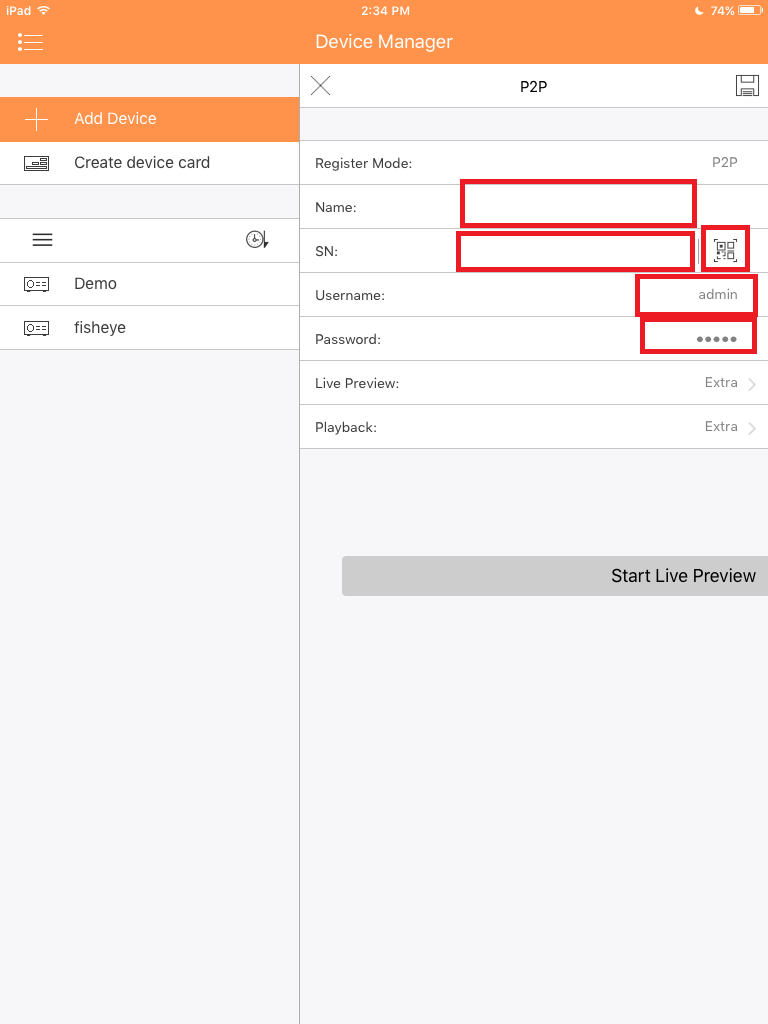
Task: Close the P2P panel with X
Action: point(320,86)
